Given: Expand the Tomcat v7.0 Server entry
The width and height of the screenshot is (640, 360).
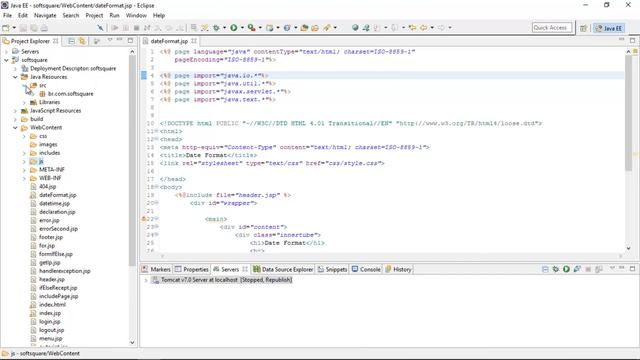Looking at the screenshot, I should [x=146, y=280].
